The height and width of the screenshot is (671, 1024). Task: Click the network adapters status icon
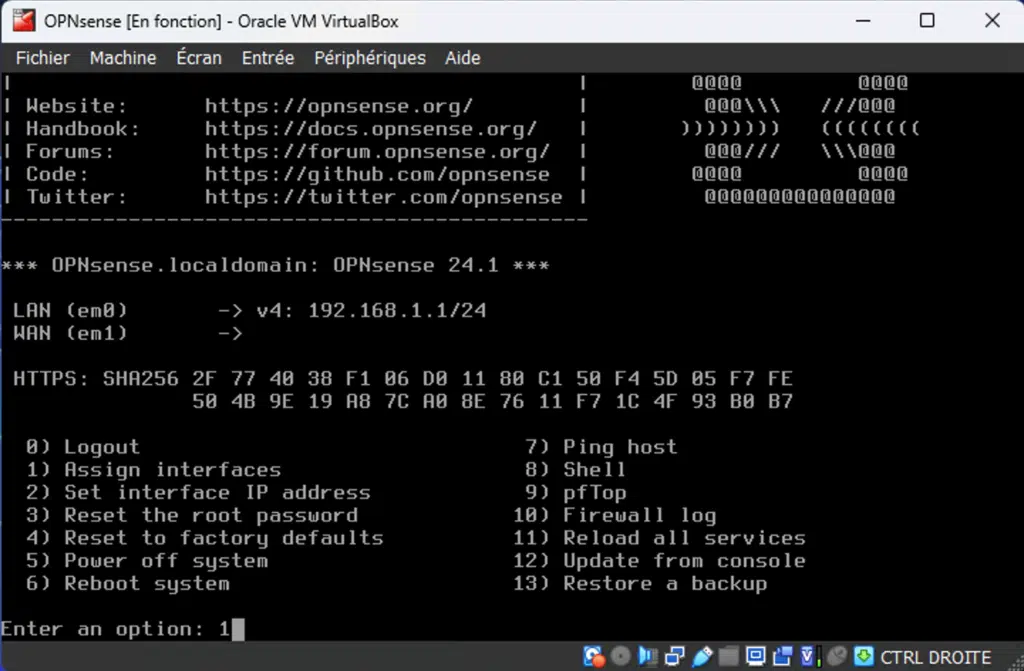(675, 656)
